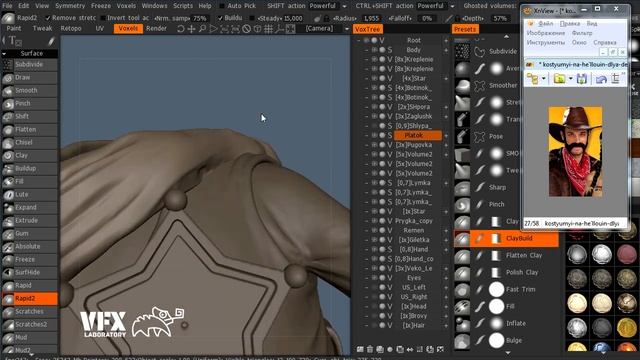Select the Buildup tool
This screenshot has width=640, height=360.
point(29,169)
